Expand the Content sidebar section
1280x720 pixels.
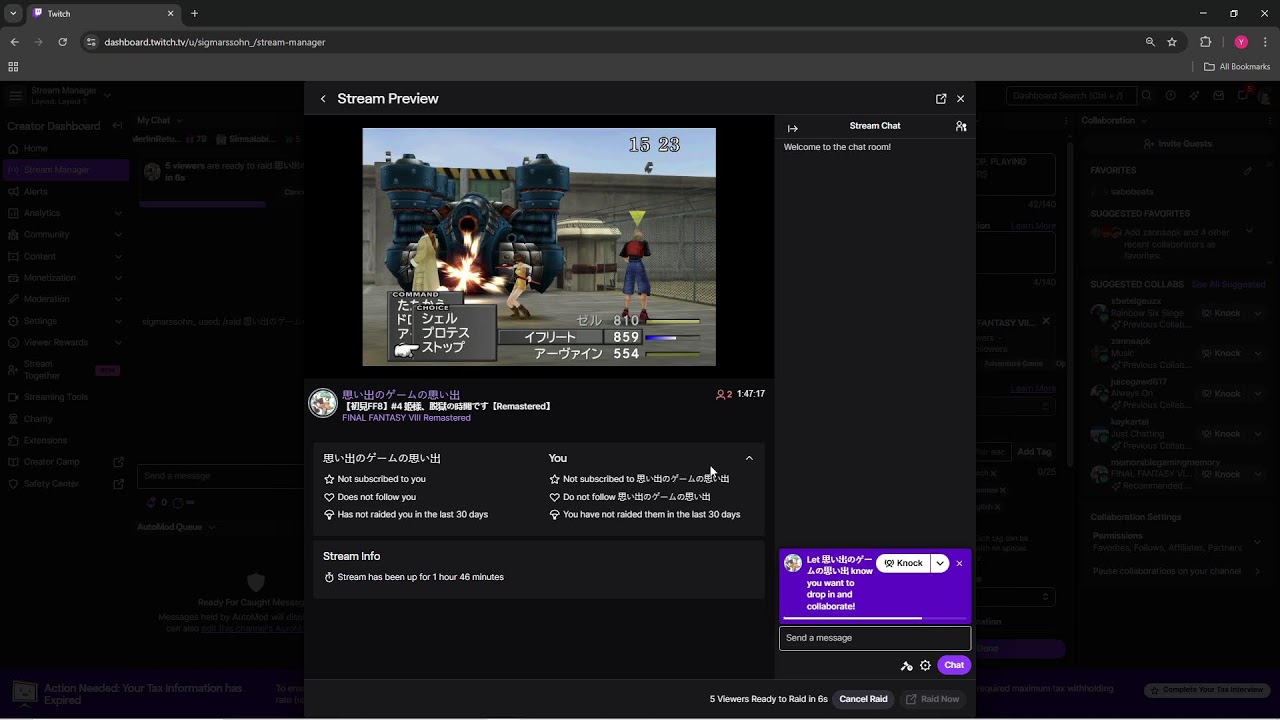point(66,257)
